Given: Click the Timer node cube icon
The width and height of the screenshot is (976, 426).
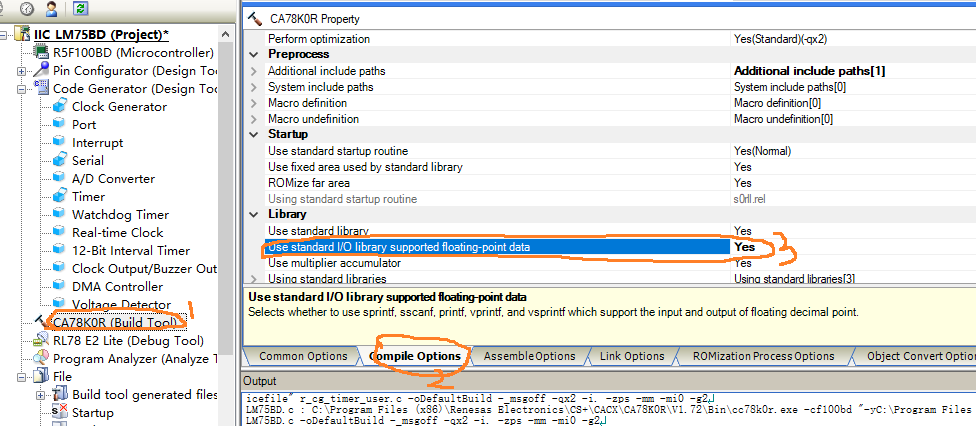Looking at the screenshot, I should (60, 196).
